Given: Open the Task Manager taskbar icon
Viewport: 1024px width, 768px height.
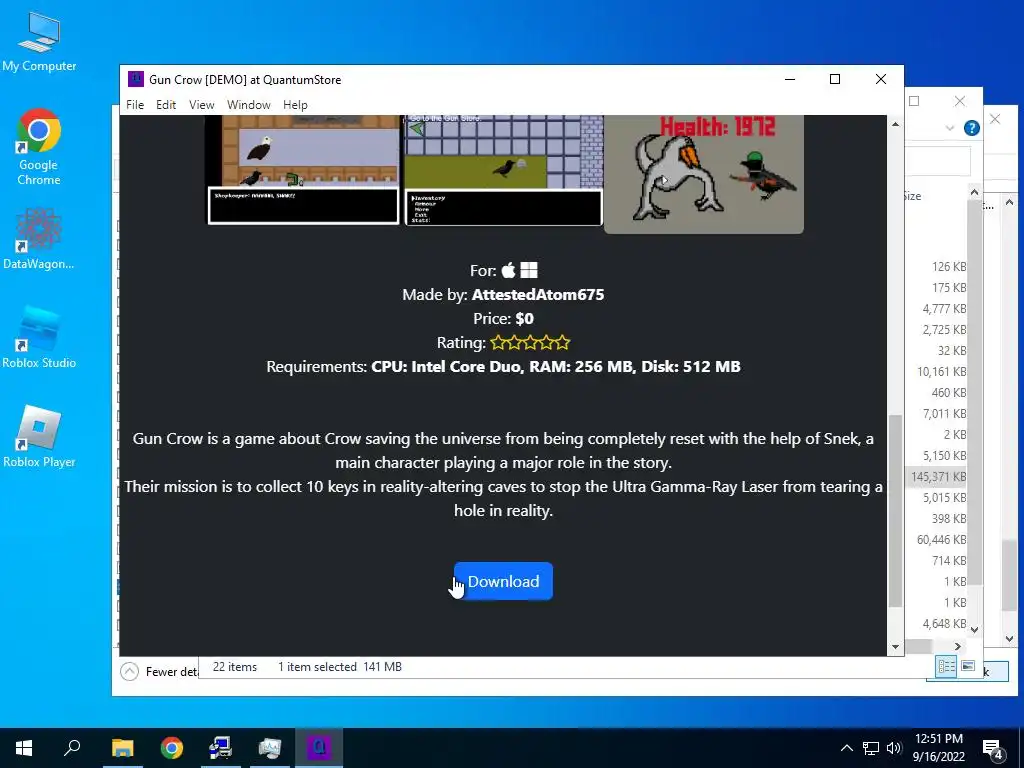Looking at the screenshot, I should (x=270, y=748).
